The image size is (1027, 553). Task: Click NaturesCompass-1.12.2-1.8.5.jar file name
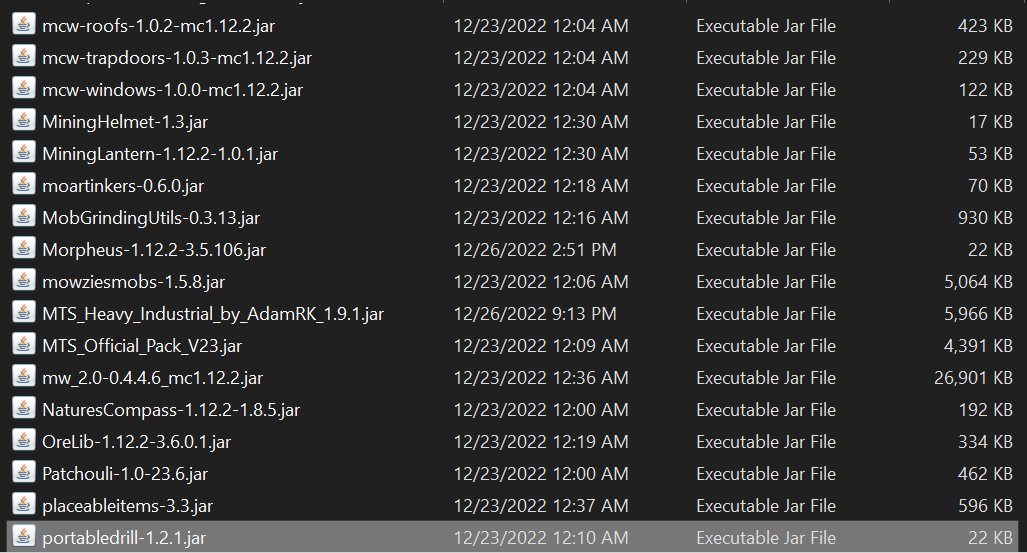coord(171,410)
